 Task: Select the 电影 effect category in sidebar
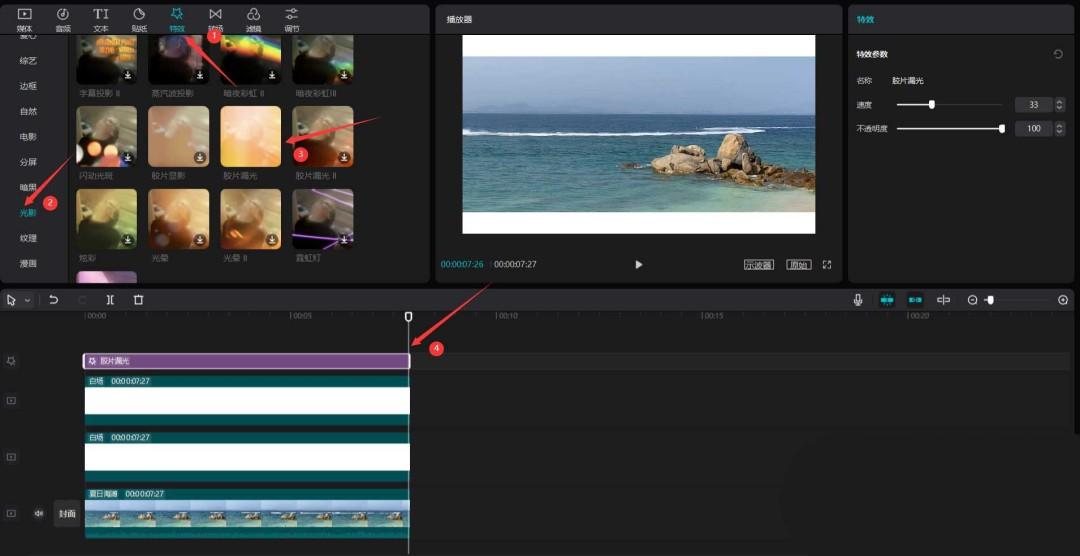pyautogui.click(x=28, y=137)
